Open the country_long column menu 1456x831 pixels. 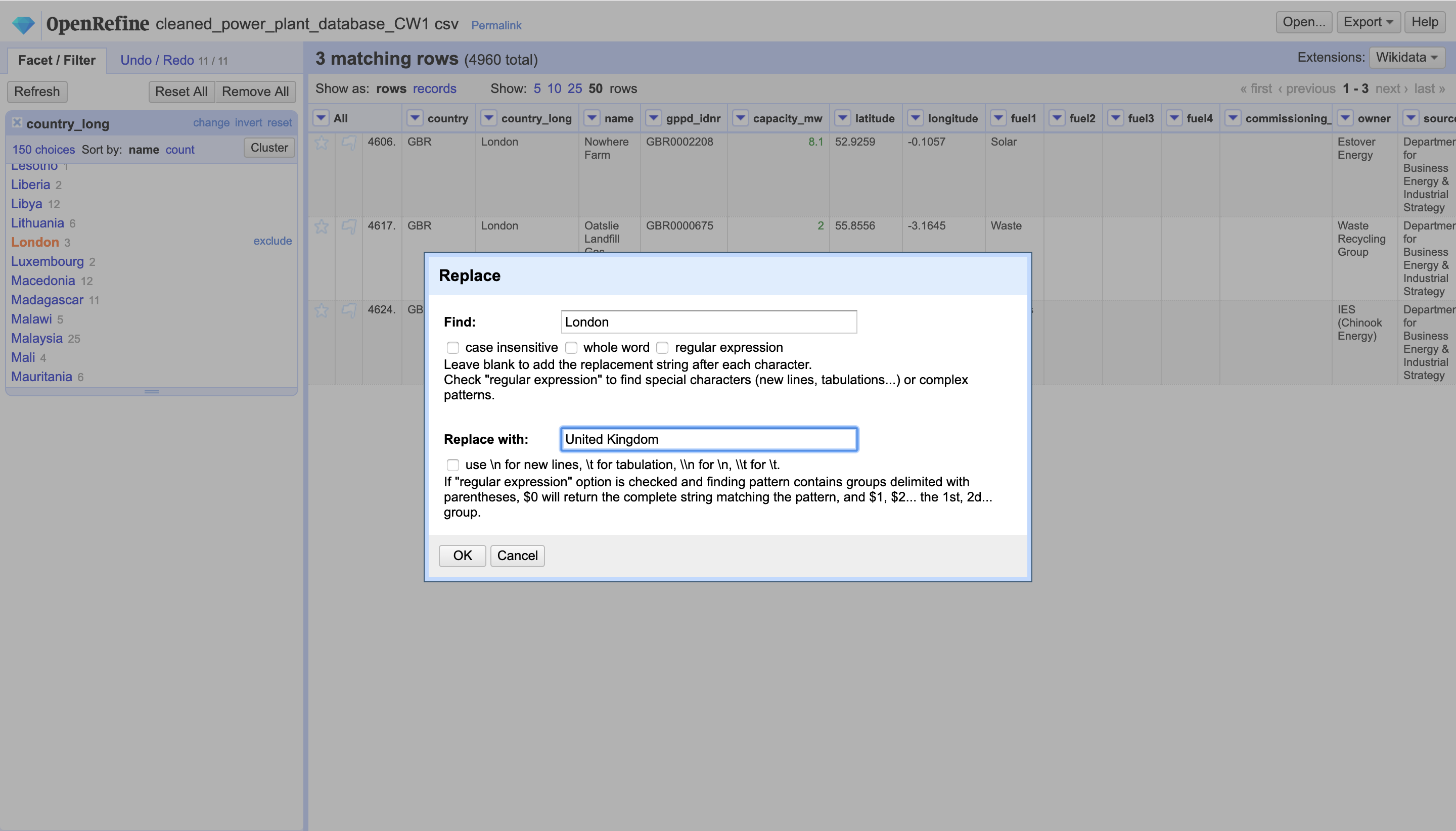(x=488, y=118)
